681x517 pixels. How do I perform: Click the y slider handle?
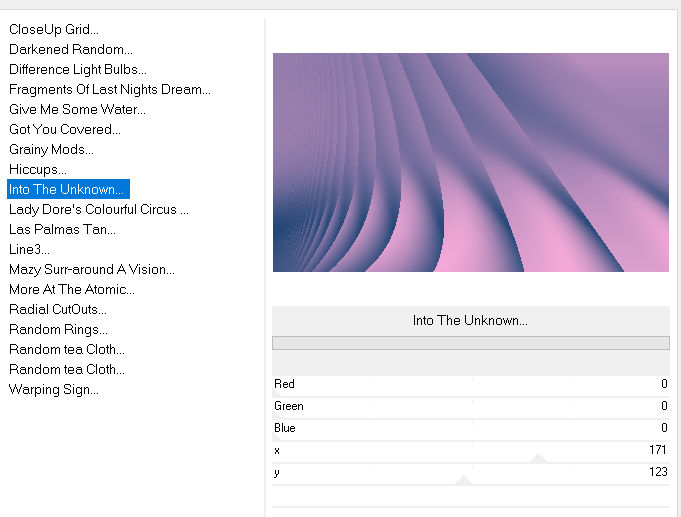click(463, 480)
